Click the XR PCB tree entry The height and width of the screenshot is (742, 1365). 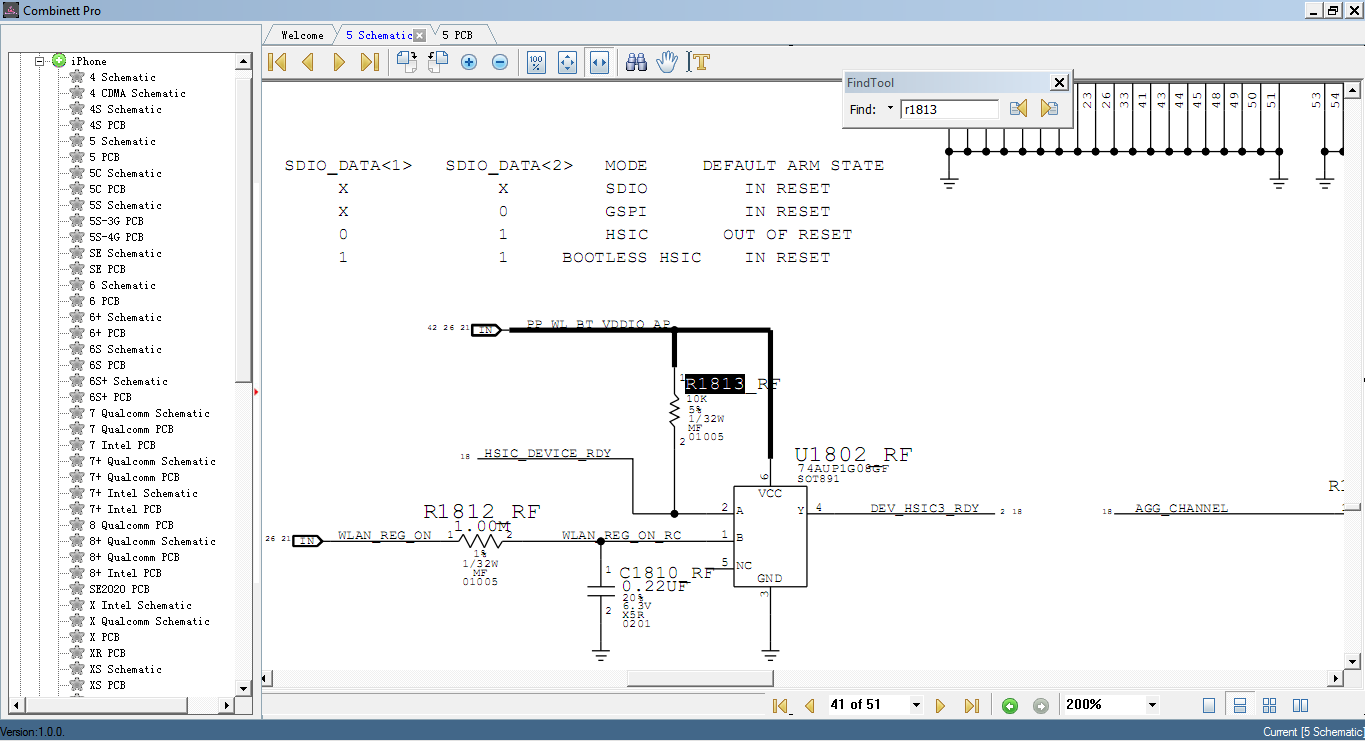(107, 653)
